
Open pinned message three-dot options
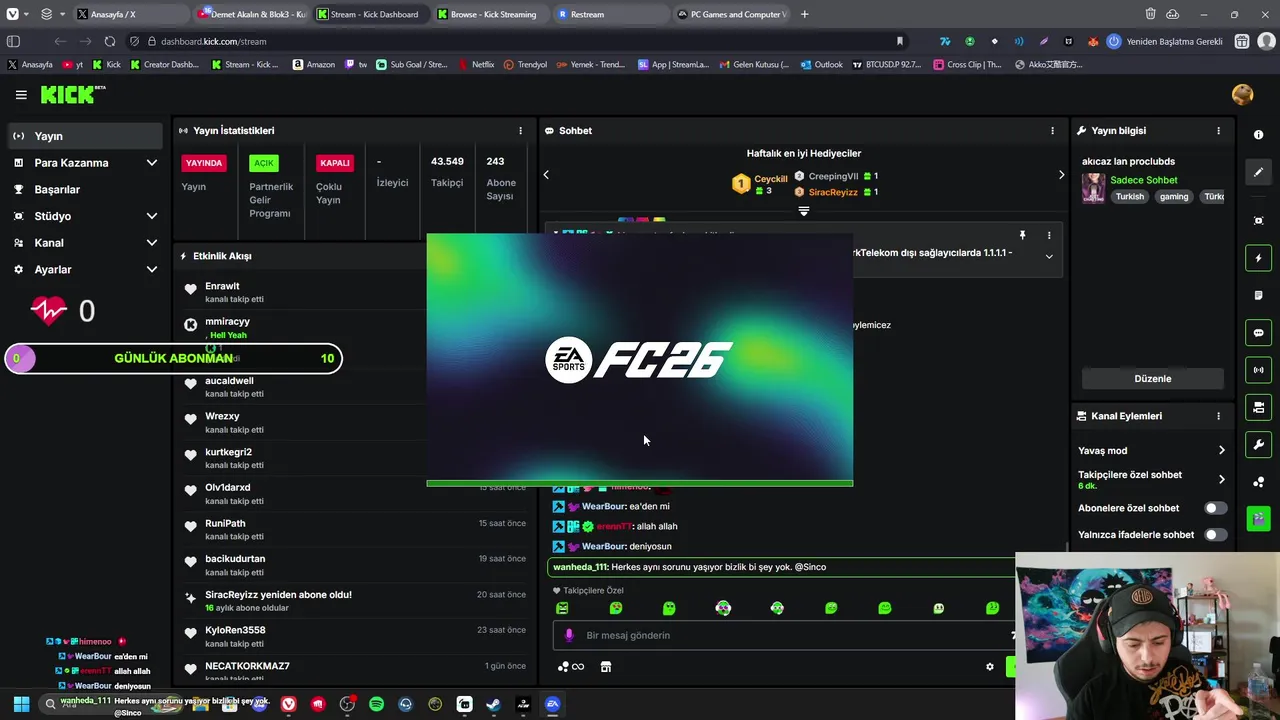1049,235
